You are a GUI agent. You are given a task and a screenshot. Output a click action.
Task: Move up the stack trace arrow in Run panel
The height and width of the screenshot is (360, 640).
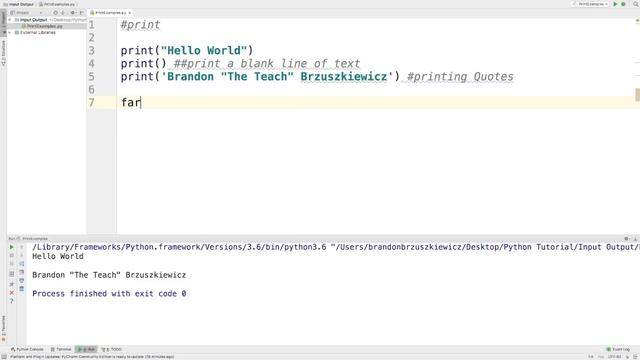point(22,247)
